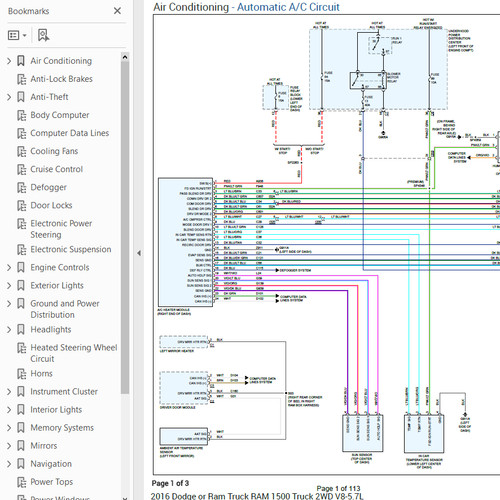
Task: Jump to the Mirrors bookmark
Action: tap(44, 446)
